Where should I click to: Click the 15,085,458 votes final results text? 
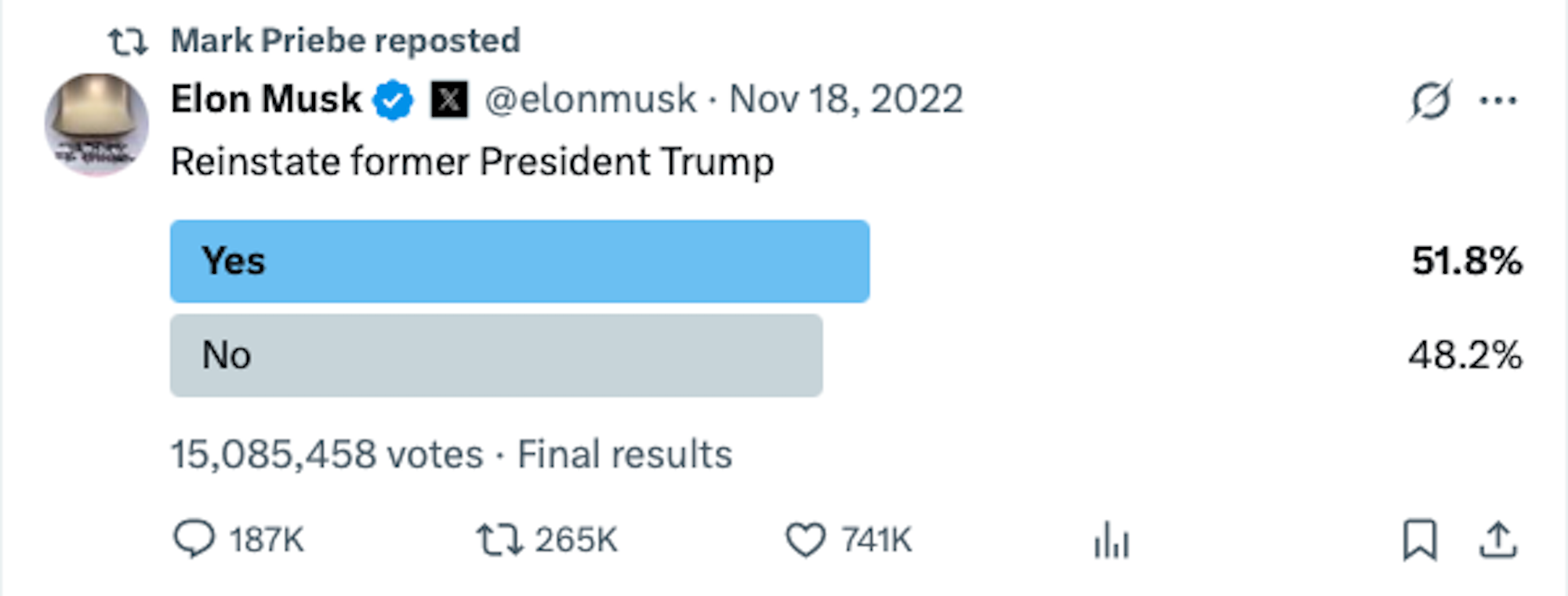tap(452, 454)
